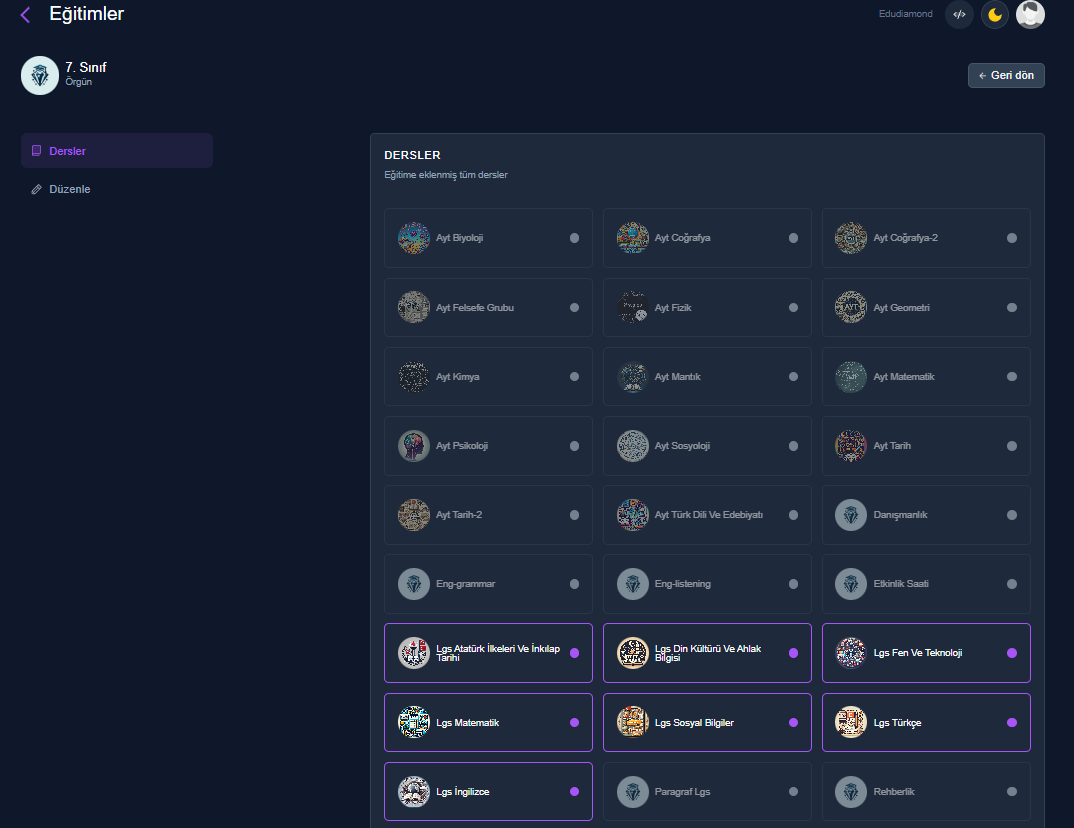Enable the Danışmanlık status dot
This screenshot has height=828, width=1074.
click(x=1012, y=515)
